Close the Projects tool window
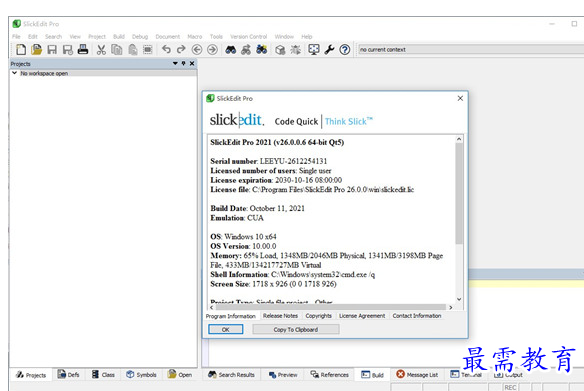 tap(192, 63)
